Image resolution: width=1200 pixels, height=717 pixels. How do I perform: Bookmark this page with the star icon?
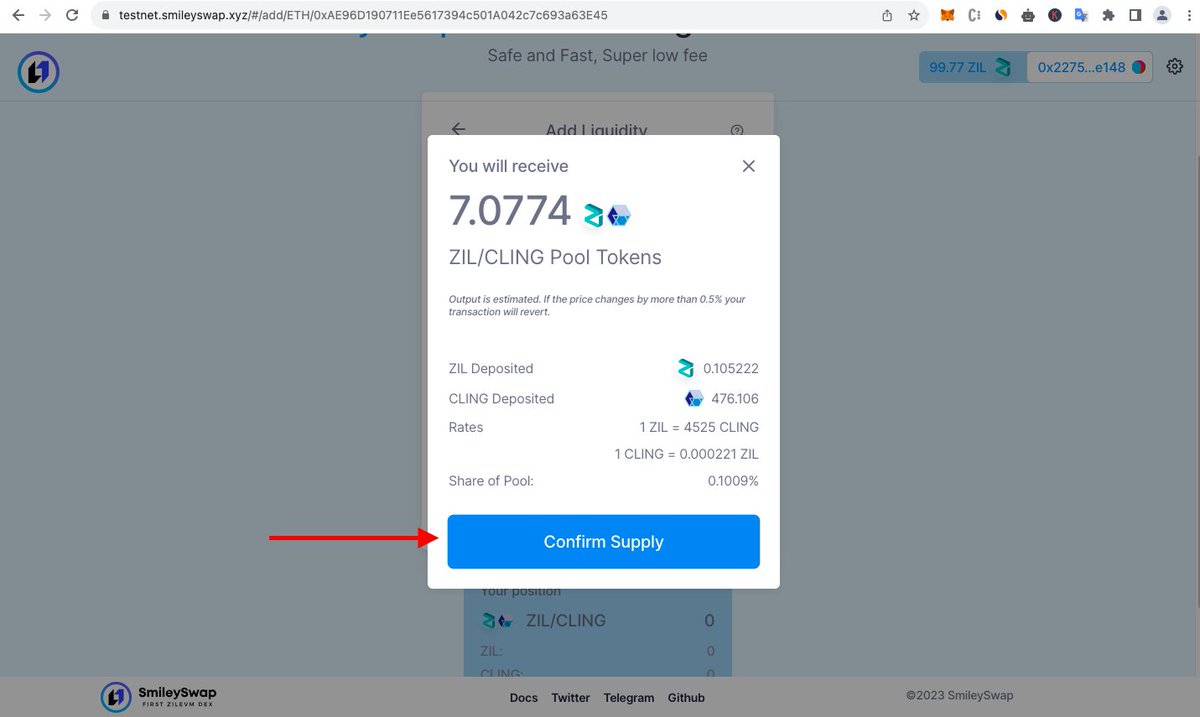point(914,16)
